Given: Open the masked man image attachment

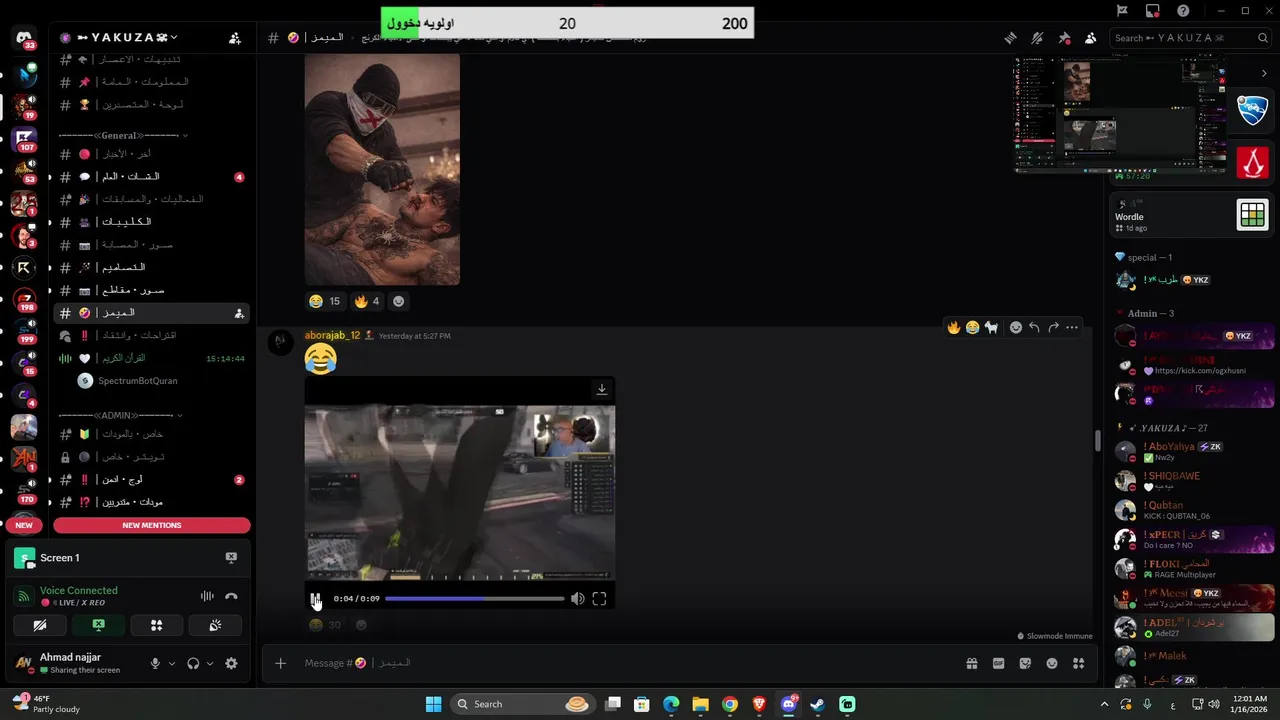Looking at the screenshot, I should (x=382, y=169).
